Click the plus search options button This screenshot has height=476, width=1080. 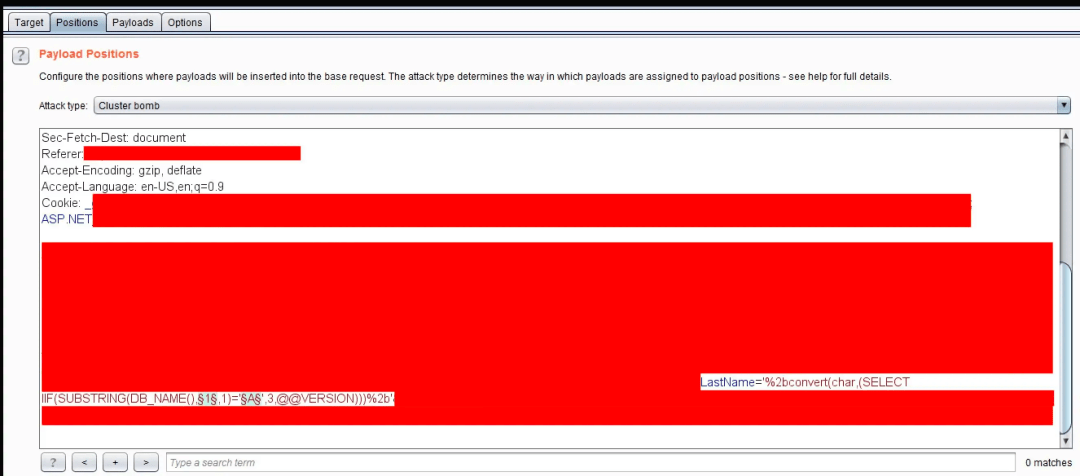115,462
